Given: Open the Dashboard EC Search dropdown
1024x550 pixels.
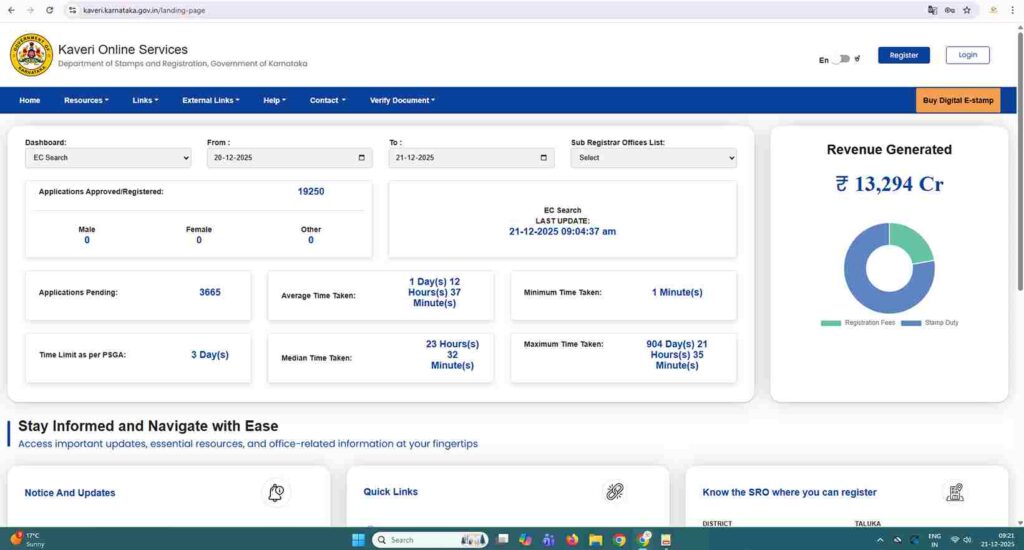Looking at the screenshot, I should [x=107, y=158].
